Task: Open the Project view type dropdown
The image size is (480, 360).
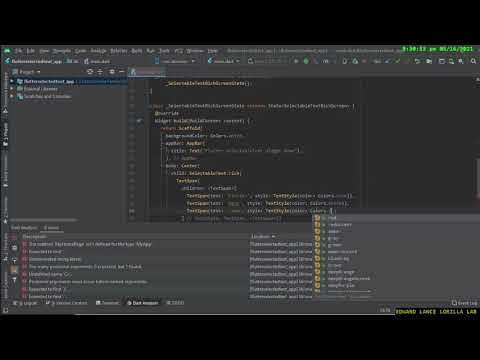Action: click(x=27, y=72)
